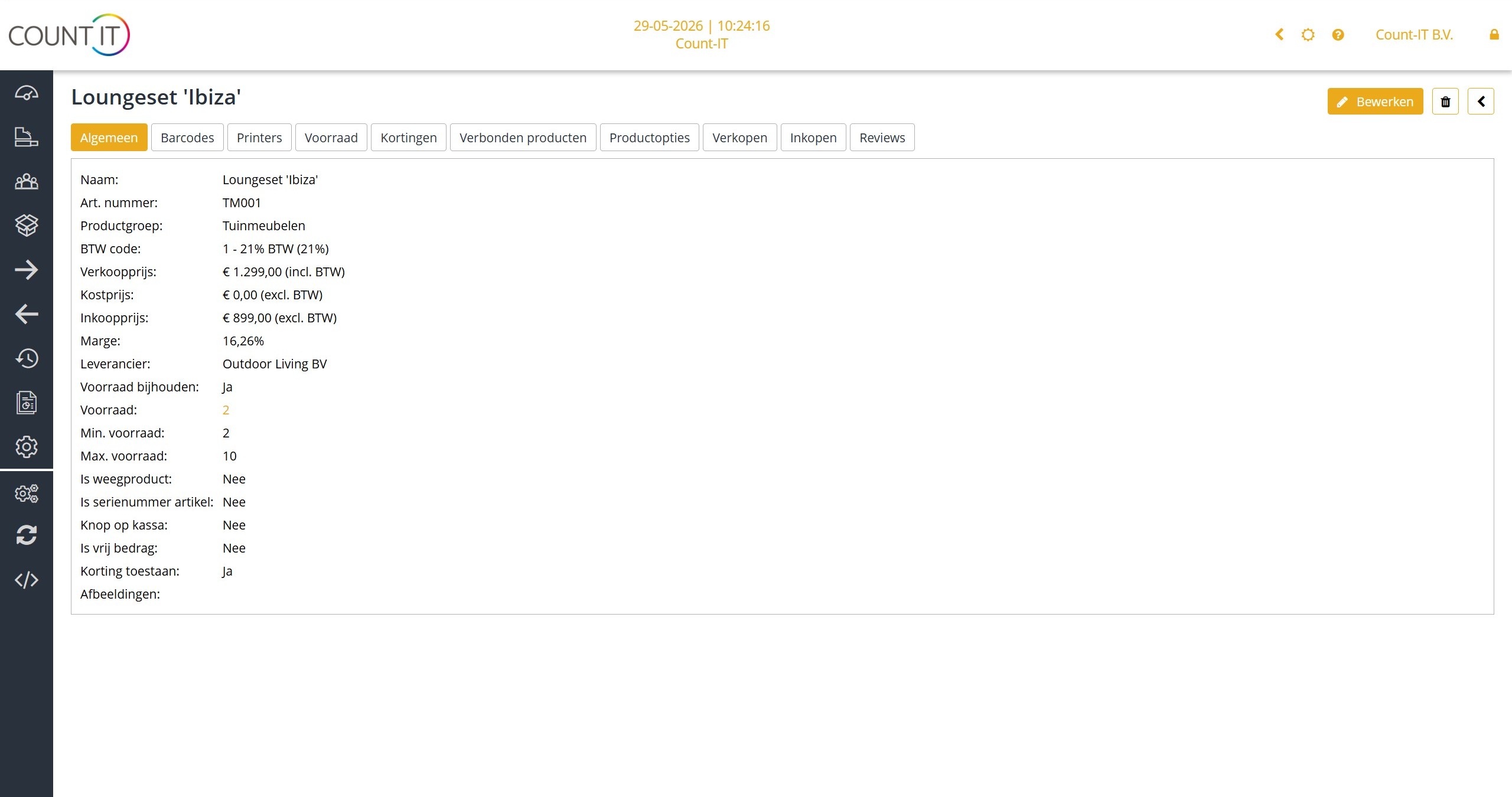This screenshot has width=1512, height=797.
Task: Open the dashboard gauge icon in sidebar
Action: coord(26,93)
